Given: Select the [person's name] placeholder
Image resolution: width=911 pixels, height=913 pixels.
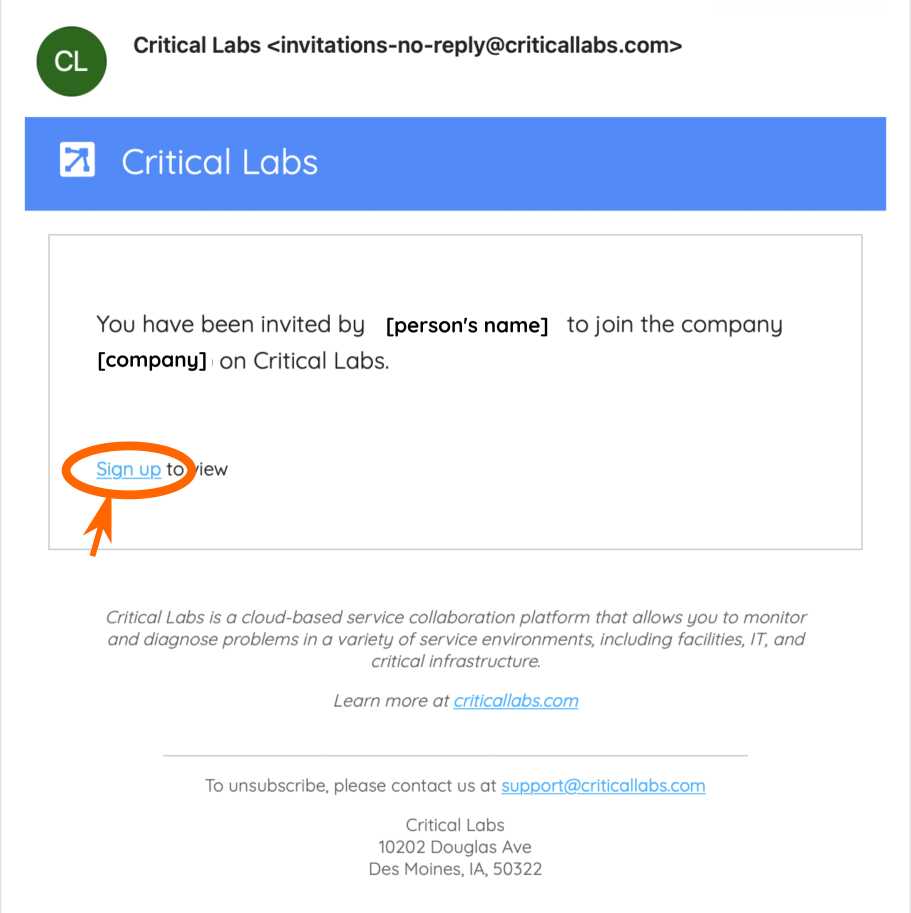Looking at the screenshot, I should [x=467, y=325].
